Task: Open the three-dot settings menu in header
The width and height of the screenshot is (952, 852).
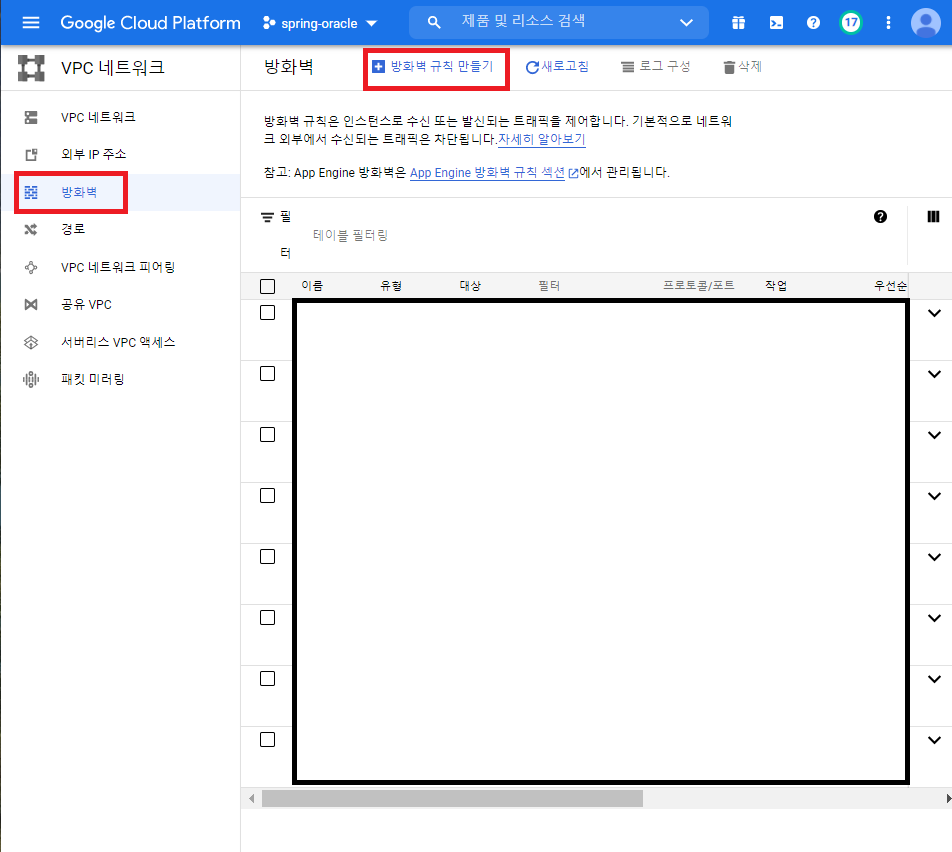Action: [x=888, y=22]
